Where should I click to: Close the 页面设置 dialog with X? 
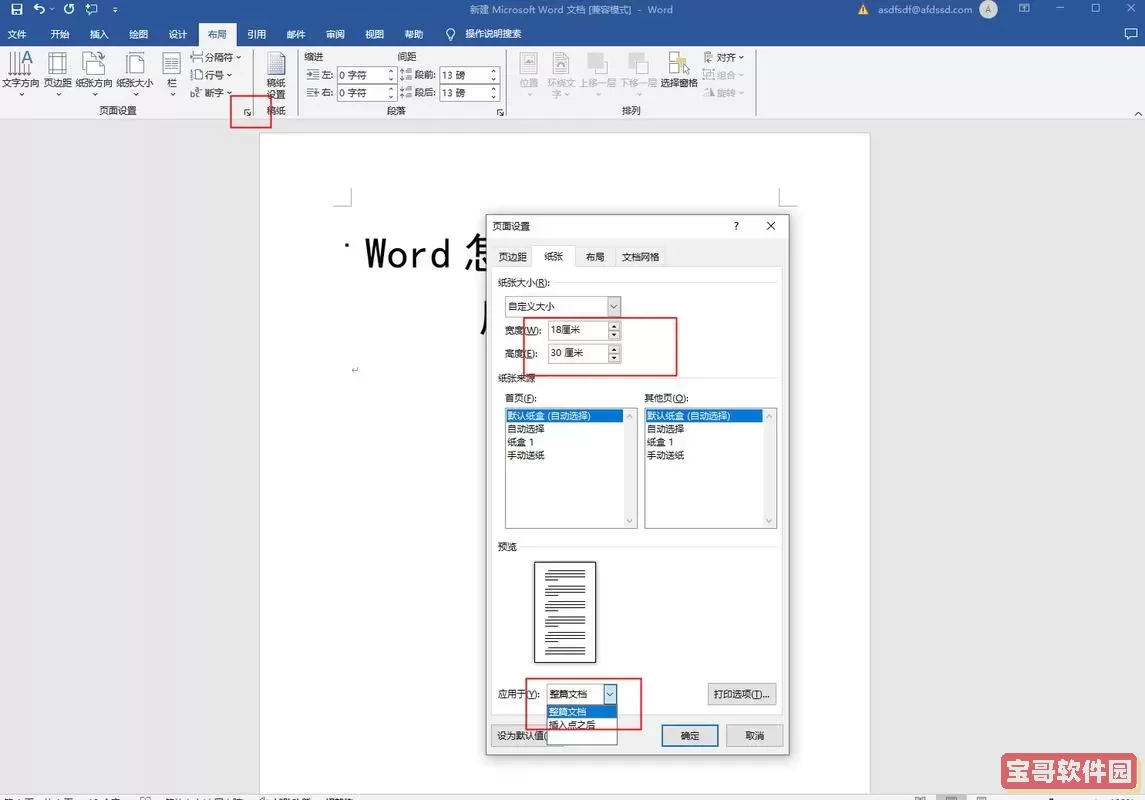coord(771,226)
